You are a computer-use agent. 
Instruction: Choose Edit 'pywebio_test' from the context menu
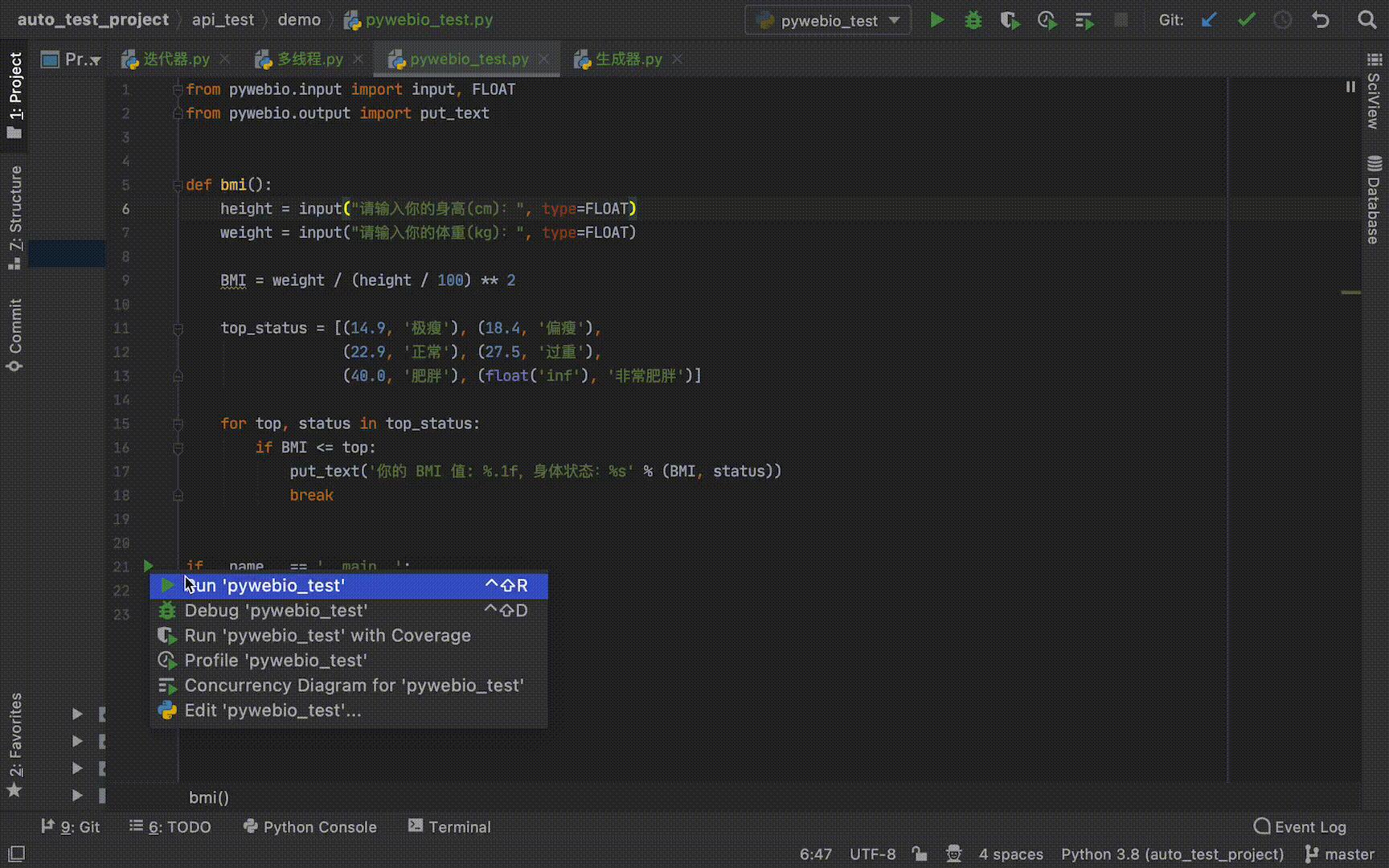272,710
